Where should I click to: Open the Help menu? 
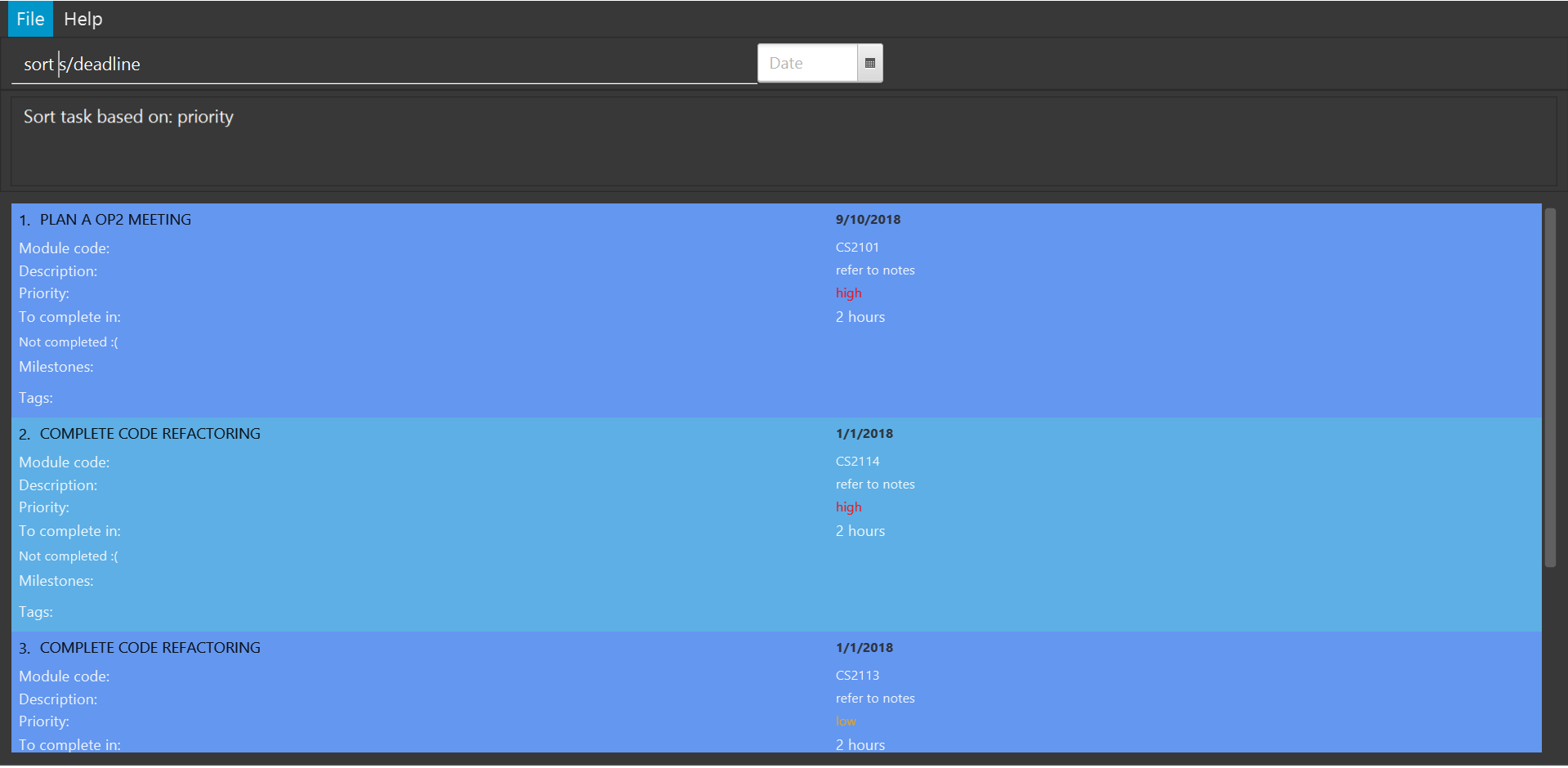click(83, 19)
